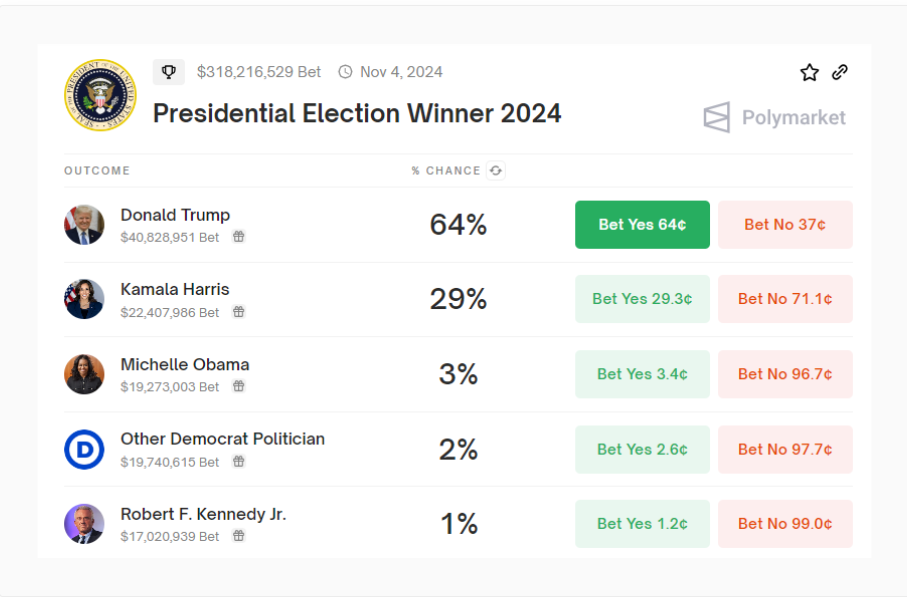Open the Polymarket logo
Viewport: 907px width, 597px height.
[775, 117]
